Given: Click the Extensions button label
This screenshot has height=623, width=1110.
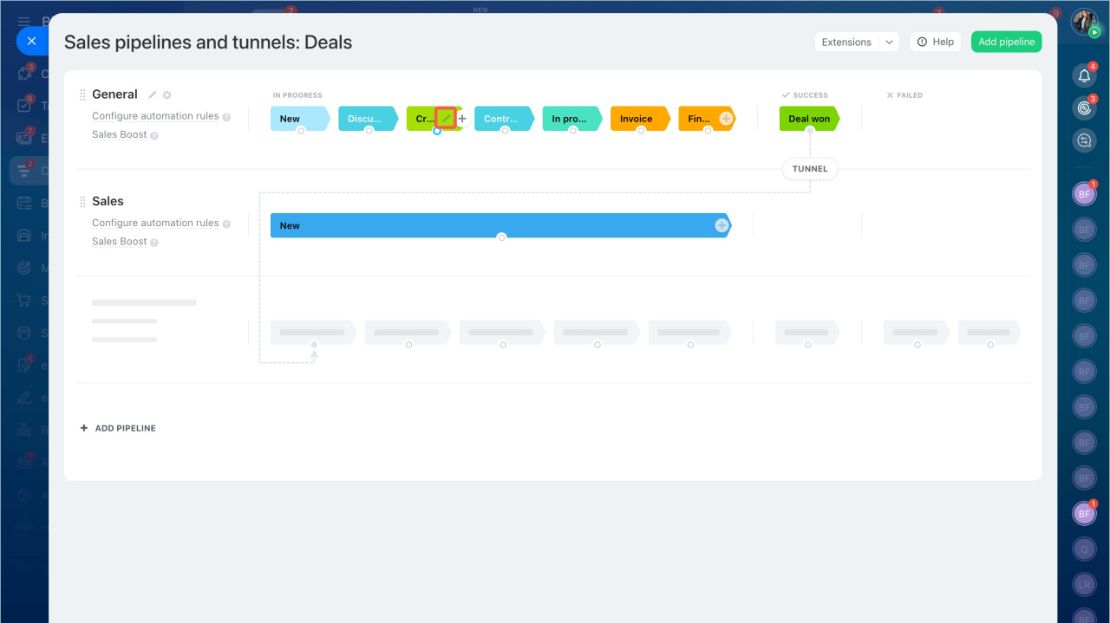Looking at the screenshot, I should (847, 42).
